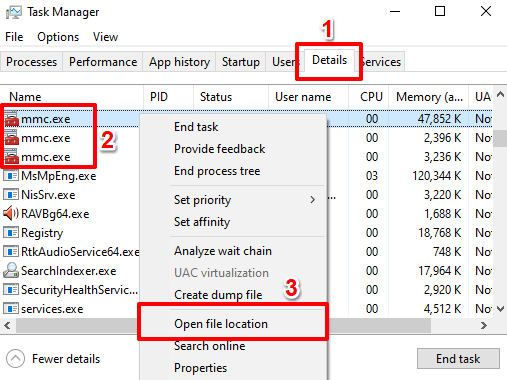The width and height of the screenshot is (507, 380).
Task: Sort by the Memory column header
Action: click(x=429, y=97)
